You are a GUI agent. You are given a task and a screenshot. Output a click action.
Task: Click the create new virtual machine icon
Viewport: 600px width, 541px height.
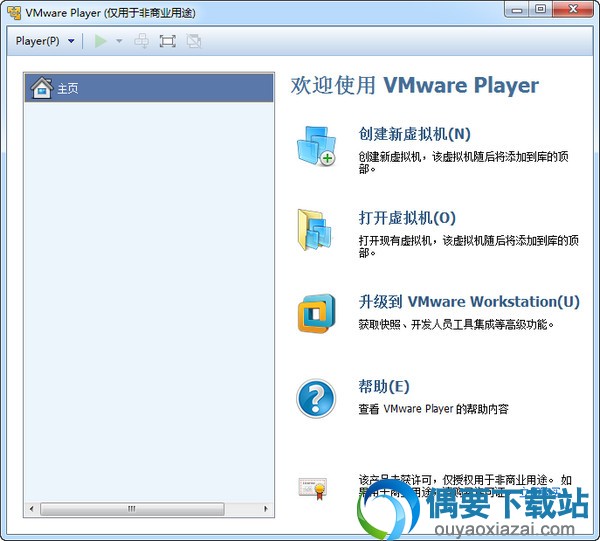click(x=317, y=146)
